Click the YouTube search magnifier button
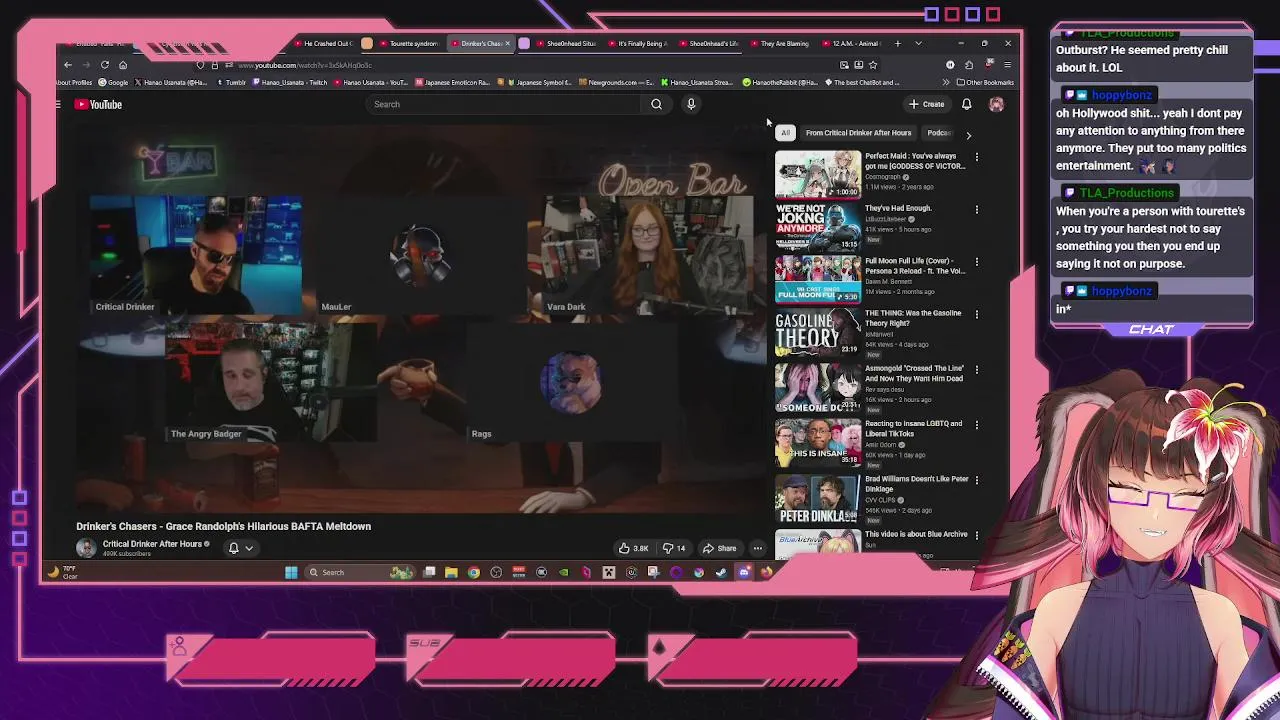Image resolution: width=1280 pixels, height=720 pixels. pos(656,104)
